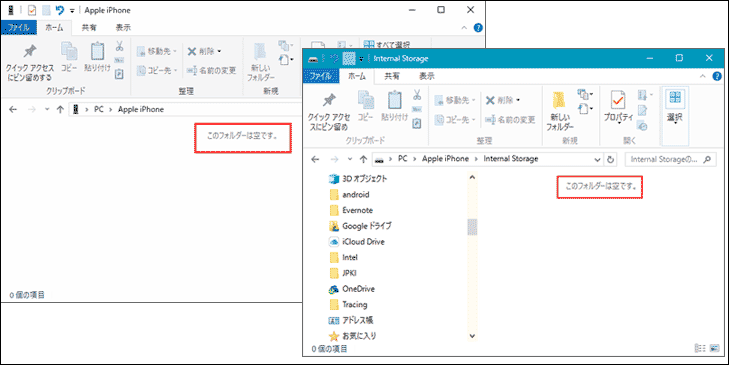Select 表示 tab in Apple iPhone window

(x=123, y=27)
